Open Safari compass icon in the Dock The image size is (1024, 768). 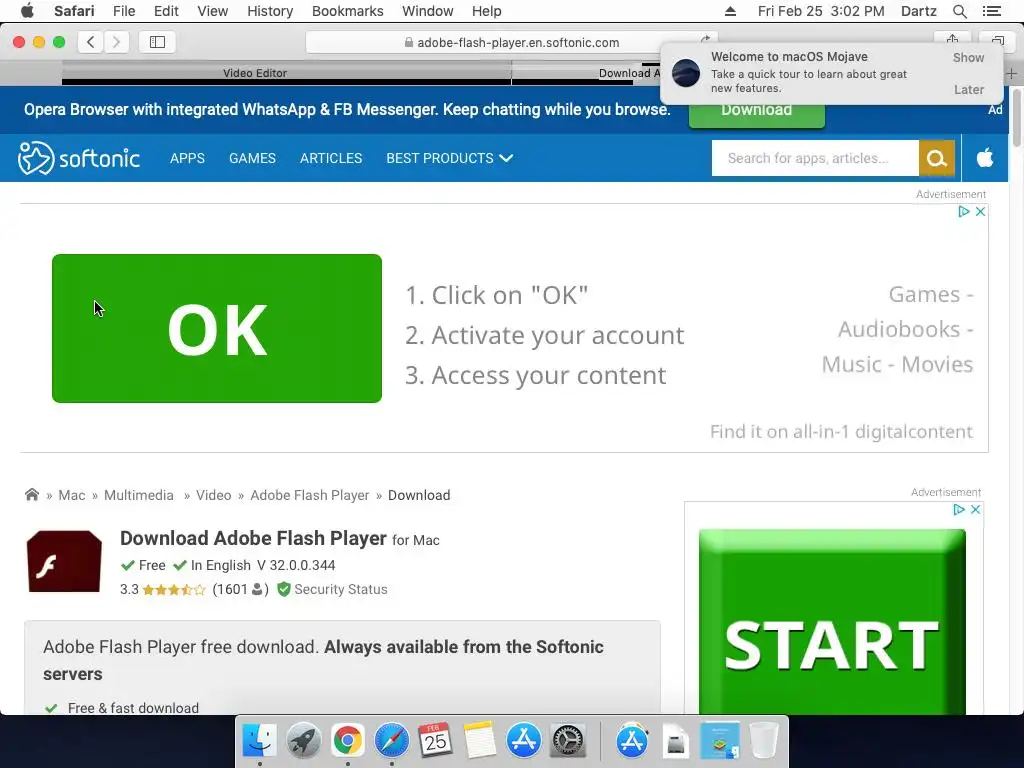coord(391,741)
